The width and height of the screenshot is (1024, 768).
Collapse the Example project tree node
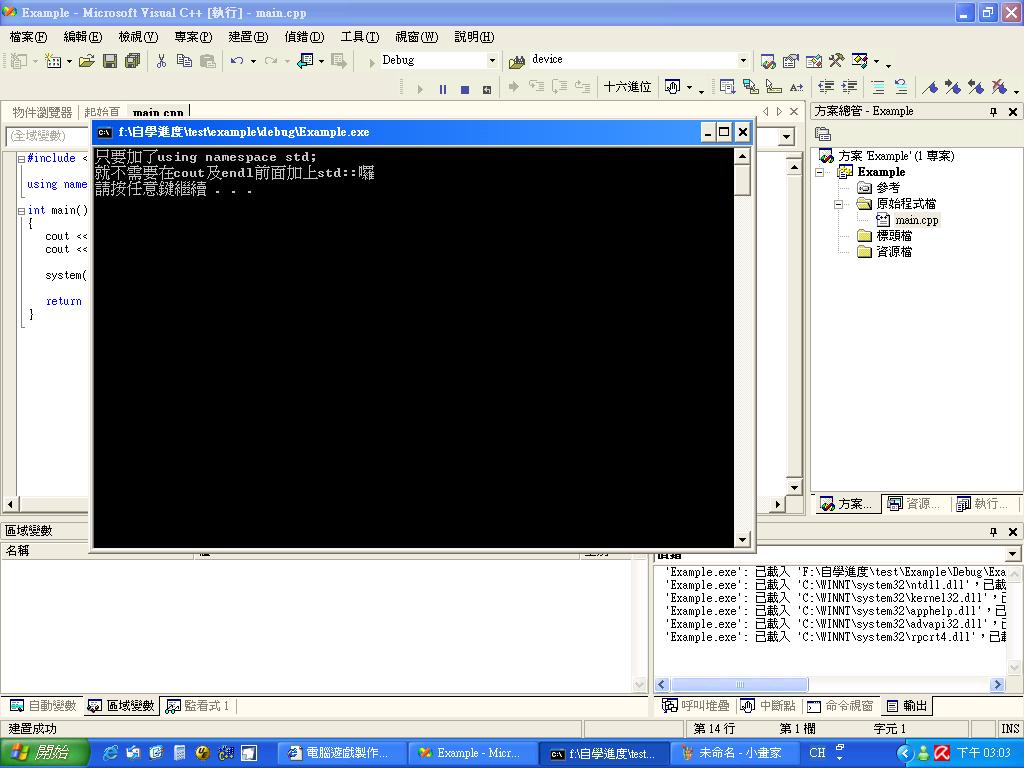[x=820, y=172]
